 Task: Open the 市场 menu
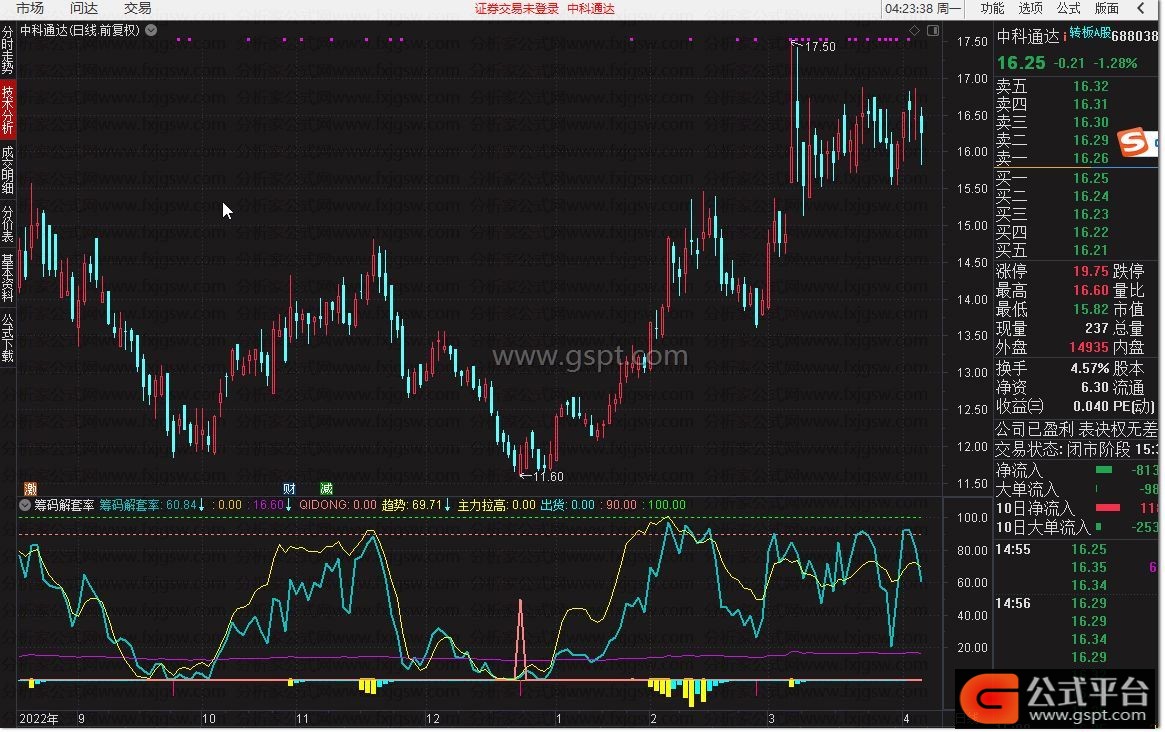point(30,8)
